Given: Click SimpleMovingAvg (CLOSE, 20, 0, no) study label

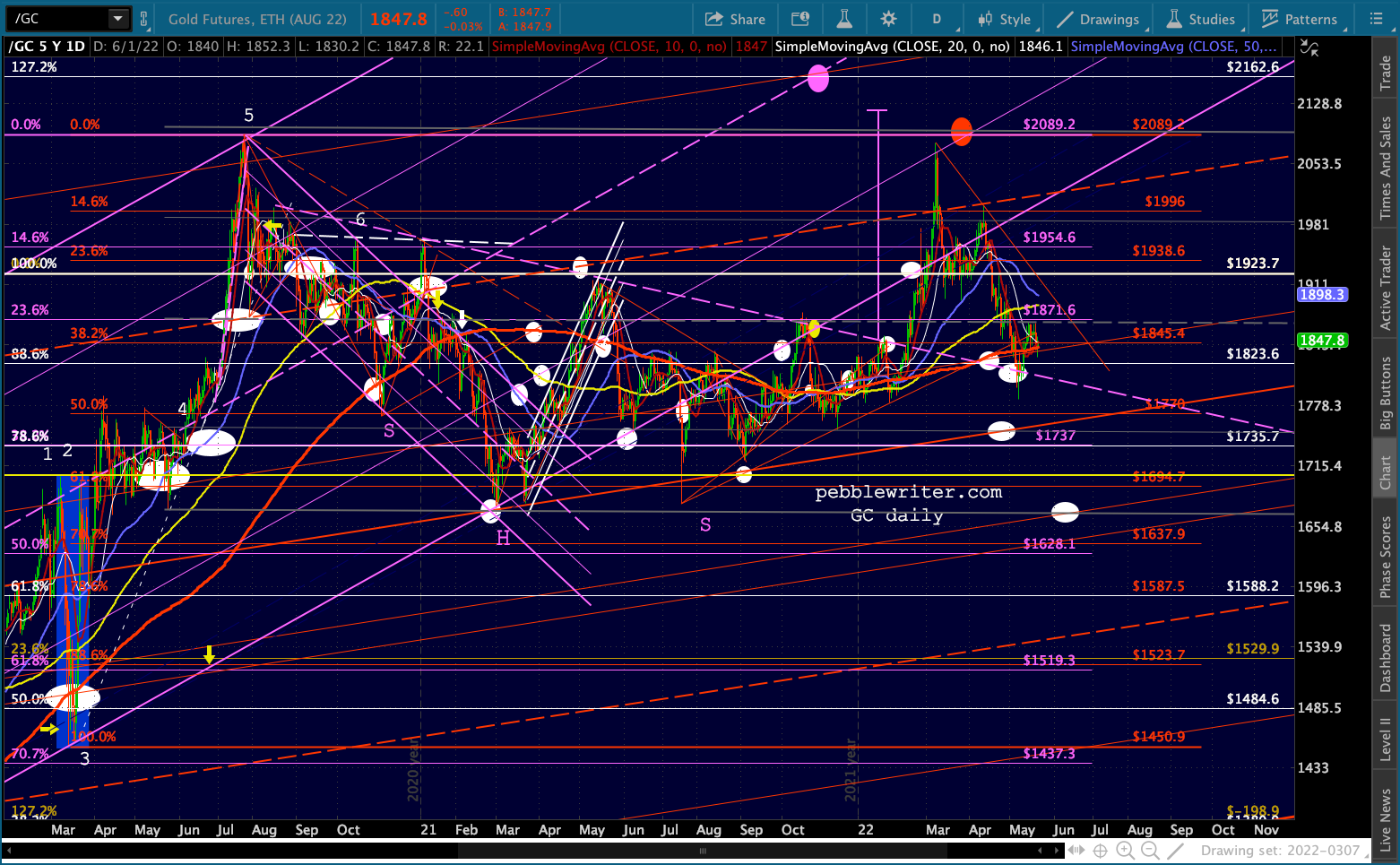Looking at the screenshot, I should 893,46.
